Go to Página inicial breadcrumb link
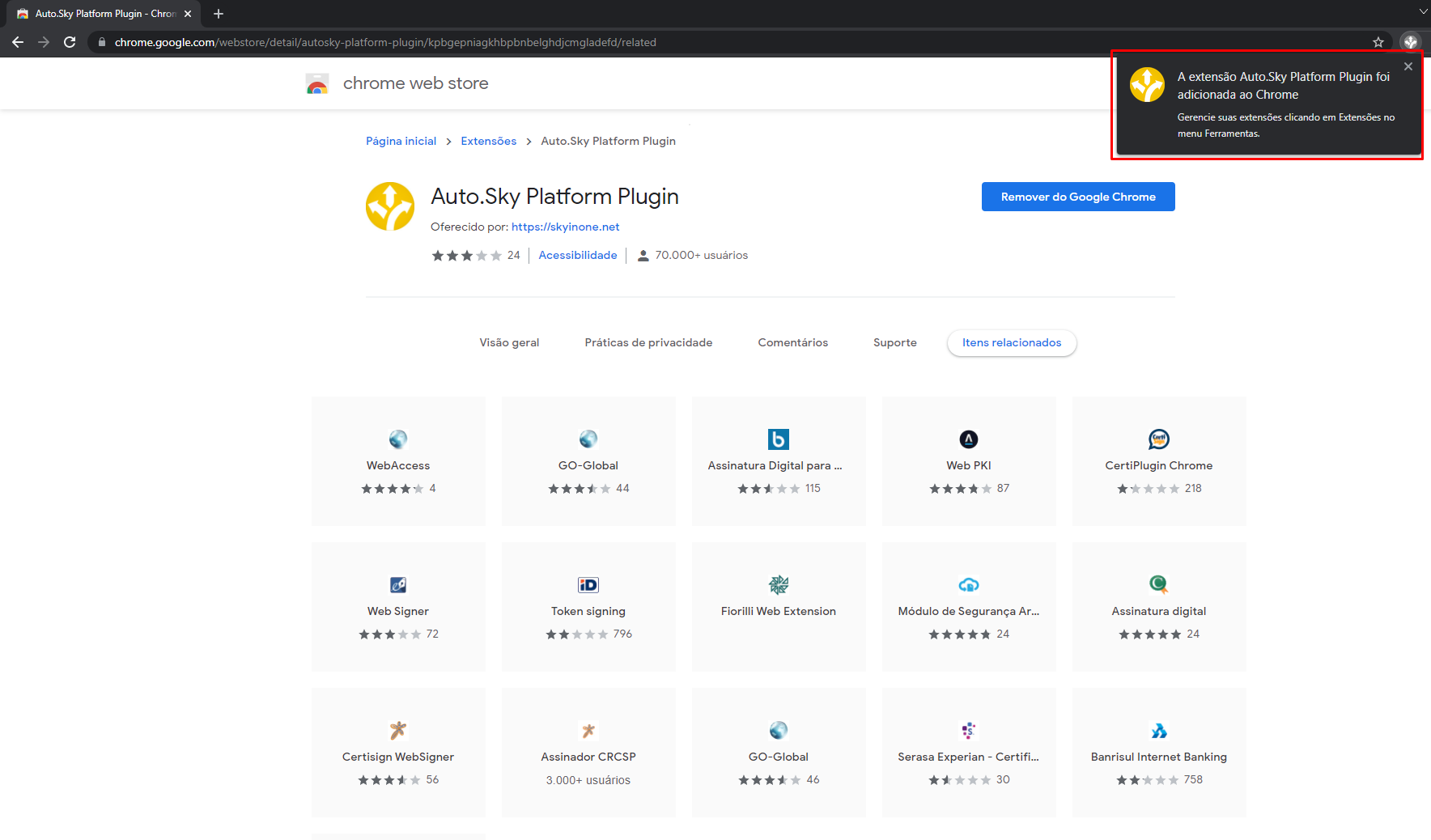Screen dimensions: 1431x840 coord(401,141)
